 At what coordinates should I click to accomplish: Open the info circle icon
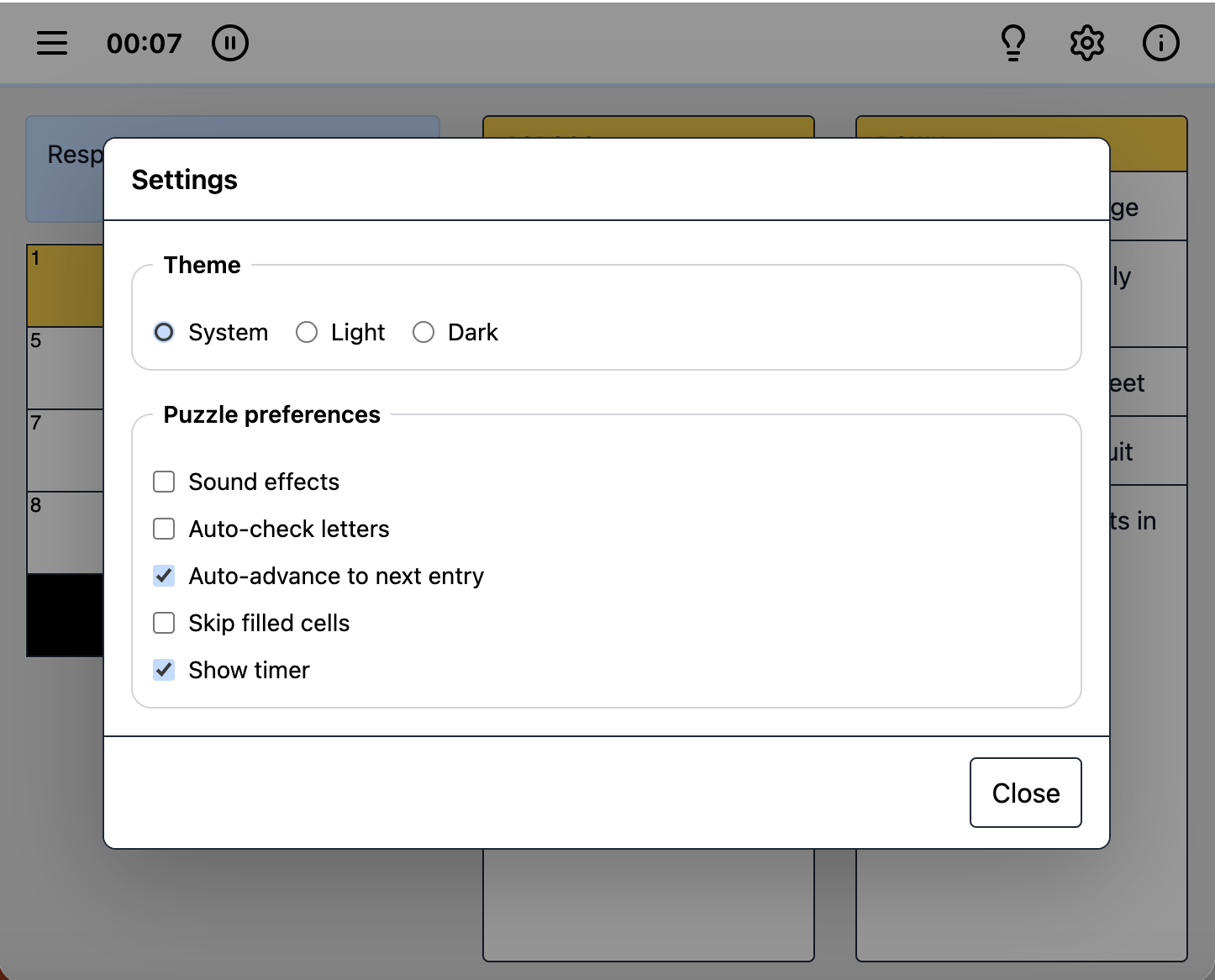[x=1161, y=43]
